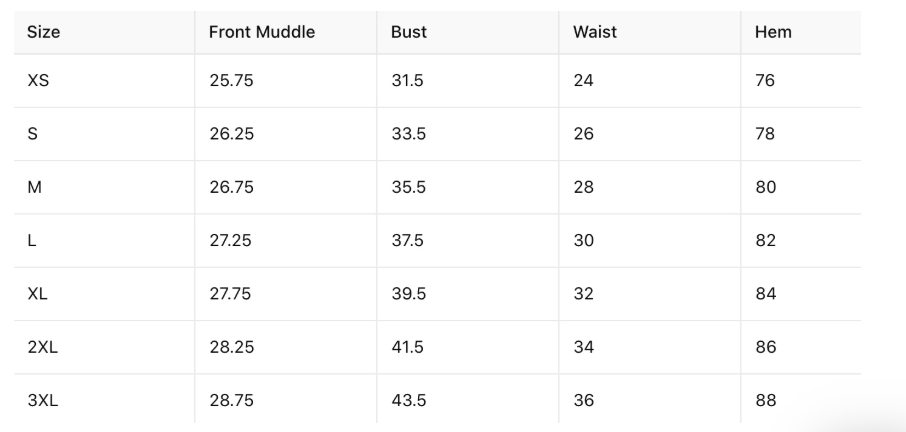Click the 28.75 front muddle value
The image size is (906, 432).
tap(231, 400)
